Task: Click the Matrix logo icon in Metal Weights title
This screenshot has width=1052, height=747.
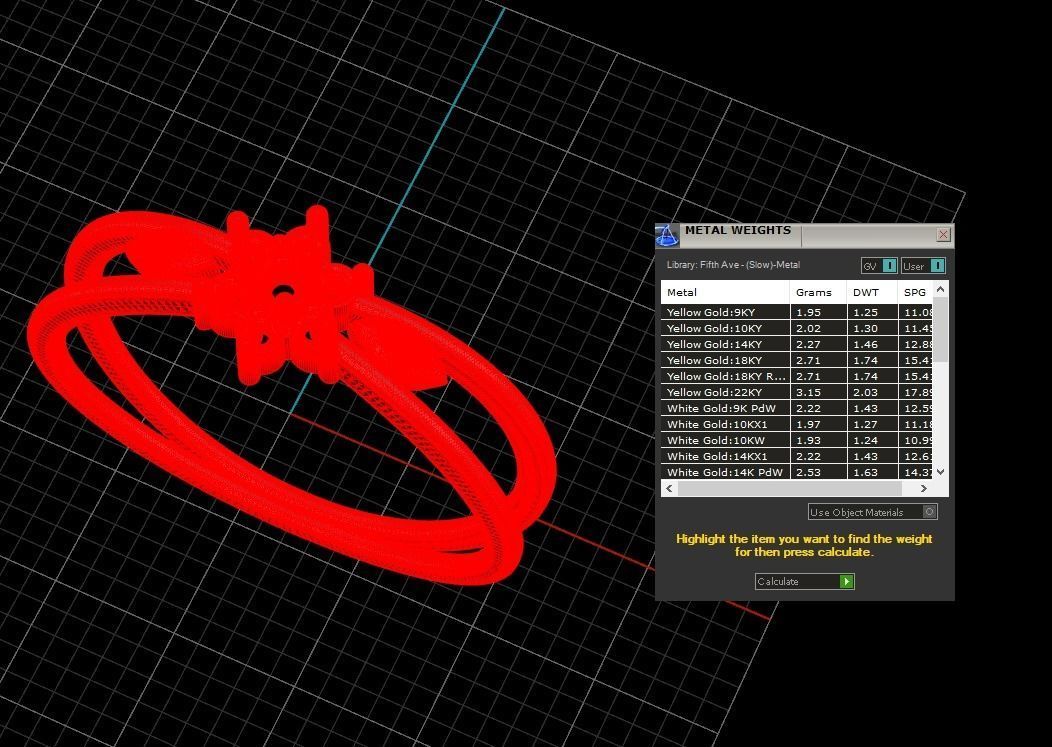Action: click(x=666, y=236)
